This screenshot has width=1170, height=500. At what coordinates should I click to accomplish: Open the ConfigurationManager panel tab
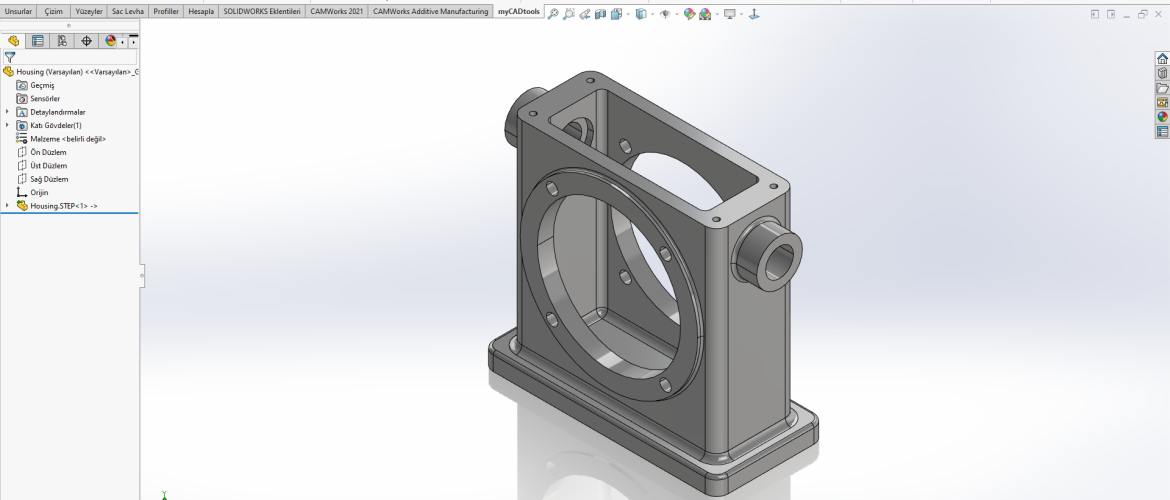(x=62, y=41)
